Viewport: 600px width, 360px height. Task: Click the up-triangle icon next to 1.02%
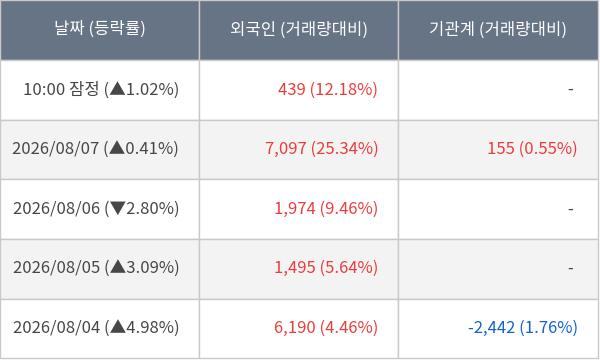(117, 89)
